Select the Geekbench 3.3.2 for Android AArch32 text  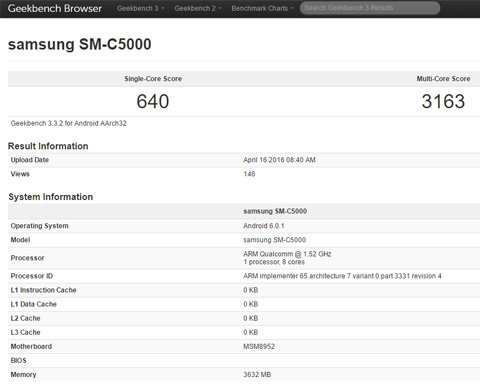[69, 123]
